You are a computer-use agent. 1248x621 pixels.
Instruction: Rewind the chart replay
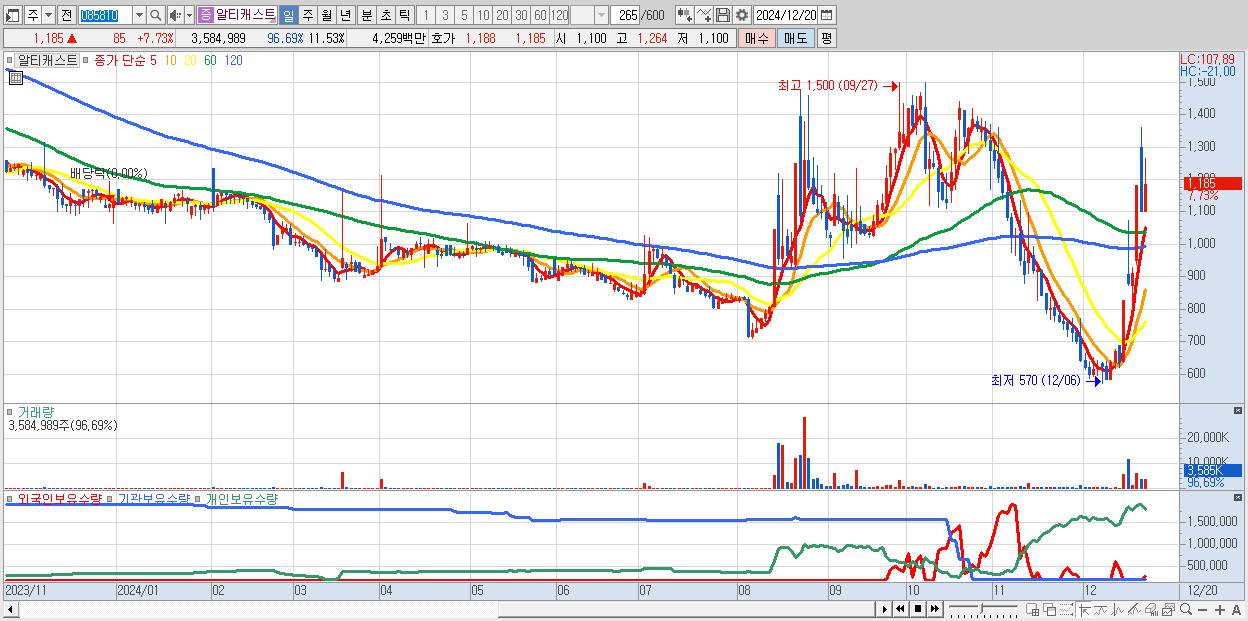(x=901, y=609)
